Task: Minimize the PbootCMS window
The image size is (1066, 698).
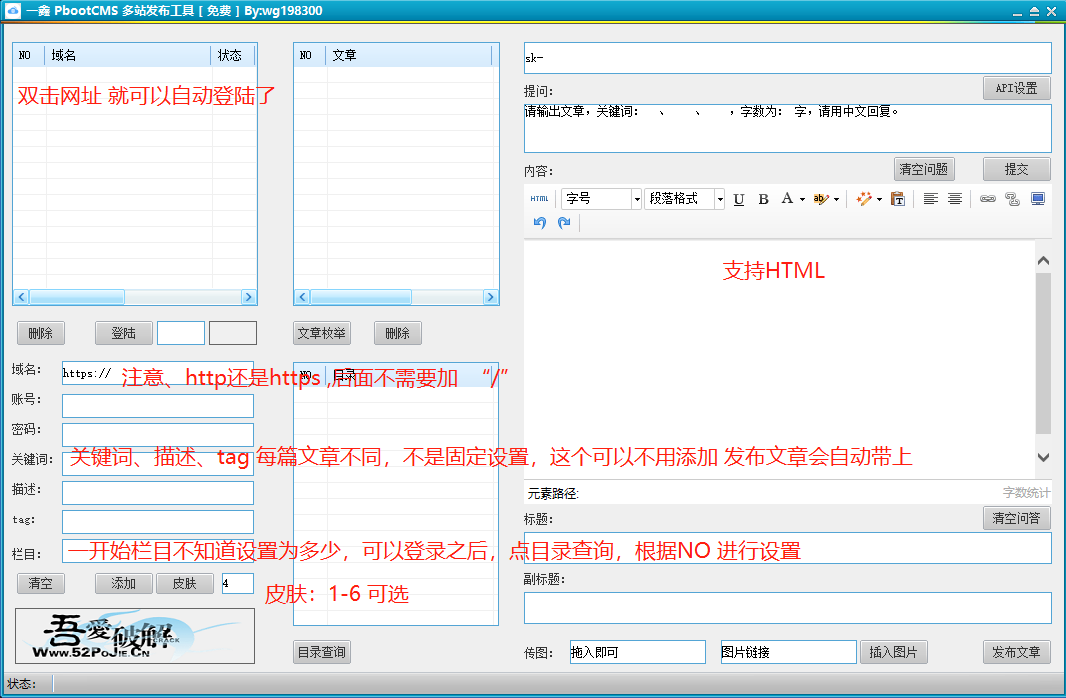Action: pos(1017,12)
